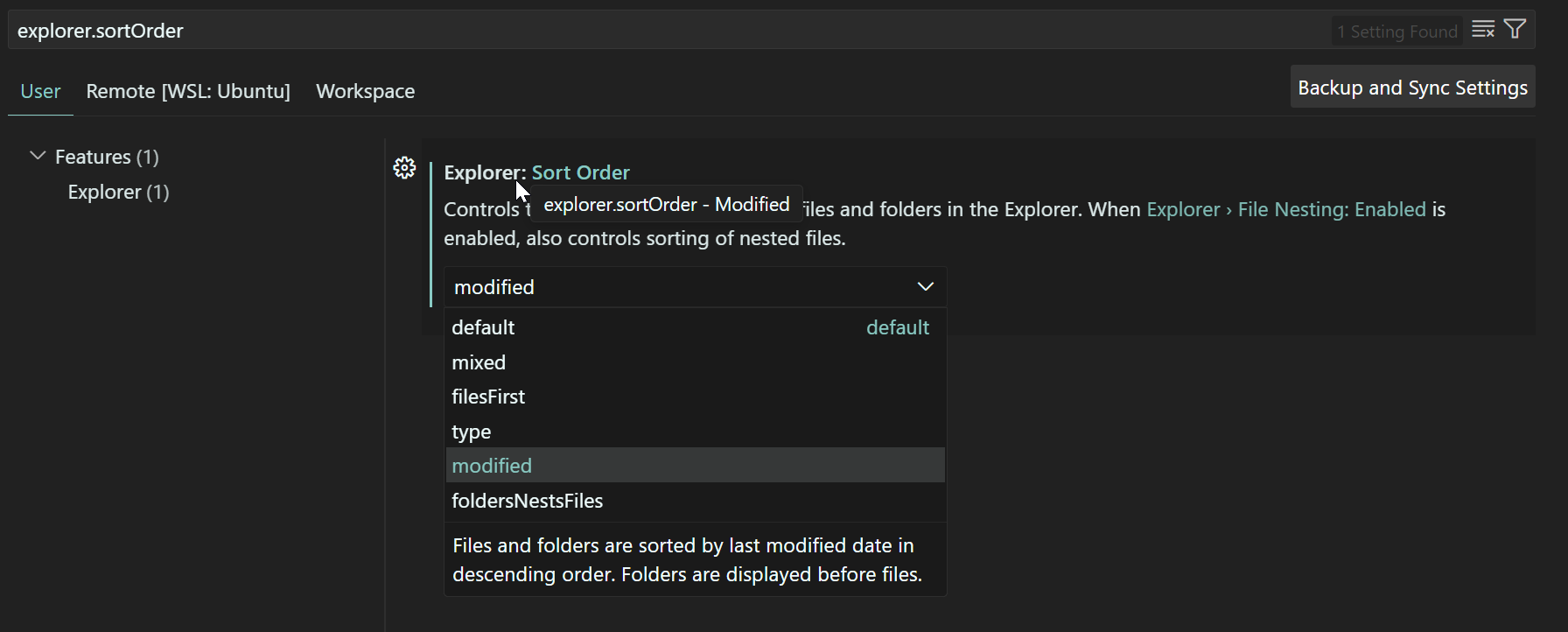Click the Explorer: Sort Order setting title
The image size is (1568, 632).
coord(579,172)
